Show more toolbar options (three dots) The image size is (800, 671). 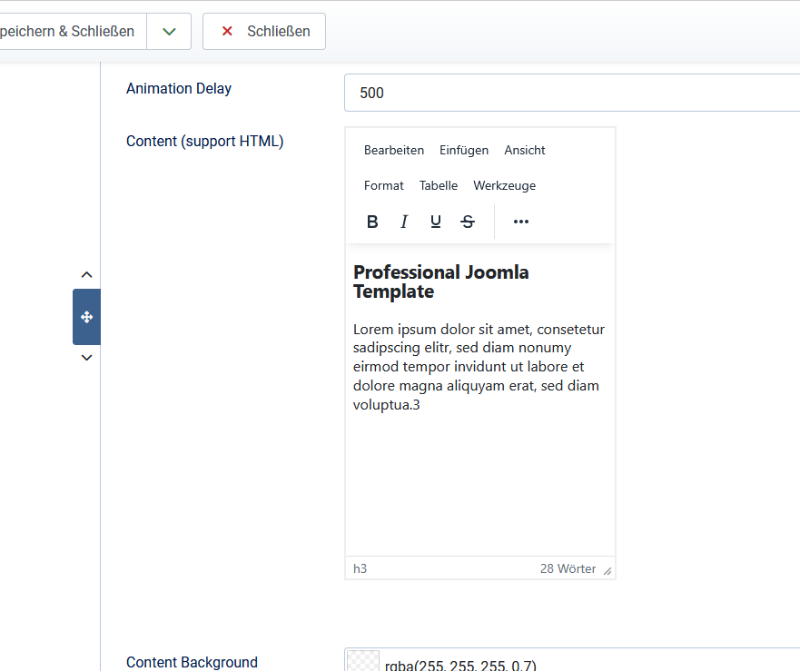click(521, 222)
